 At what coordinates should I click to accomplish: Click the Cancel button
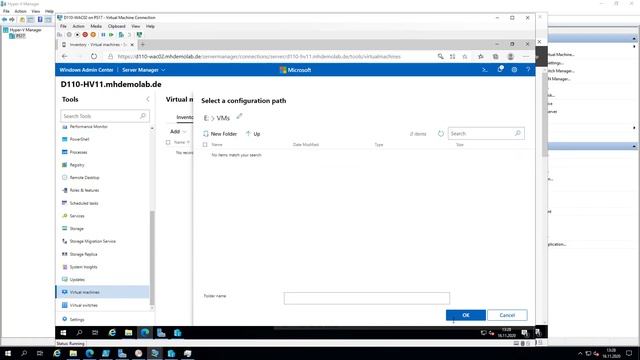(507, 315)
